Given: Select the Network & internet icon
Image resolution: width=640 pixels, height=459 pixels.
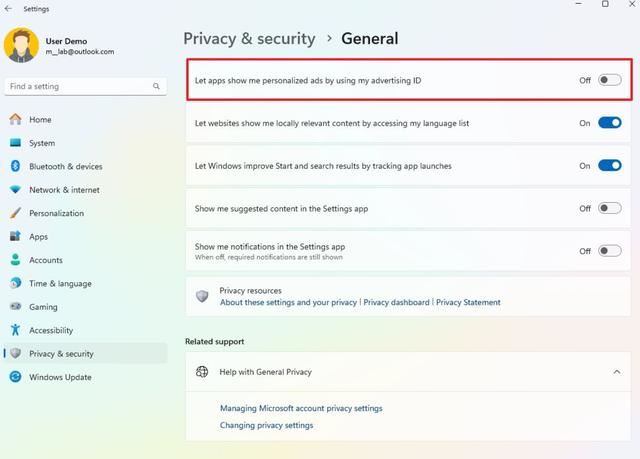Looking at the screenshot, I should click(15, 190).
